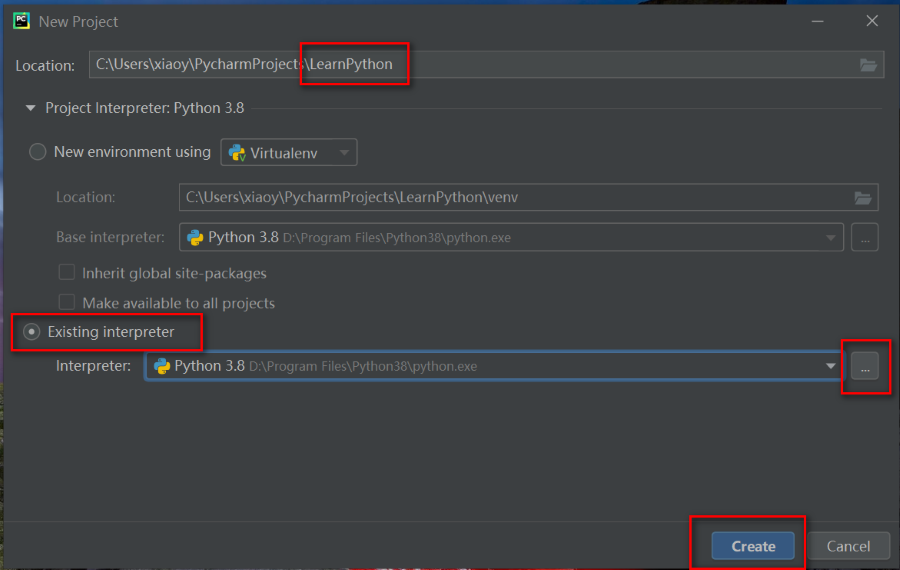Click the Interpreter combo box showing Python 3.8

tap(494, 366)
